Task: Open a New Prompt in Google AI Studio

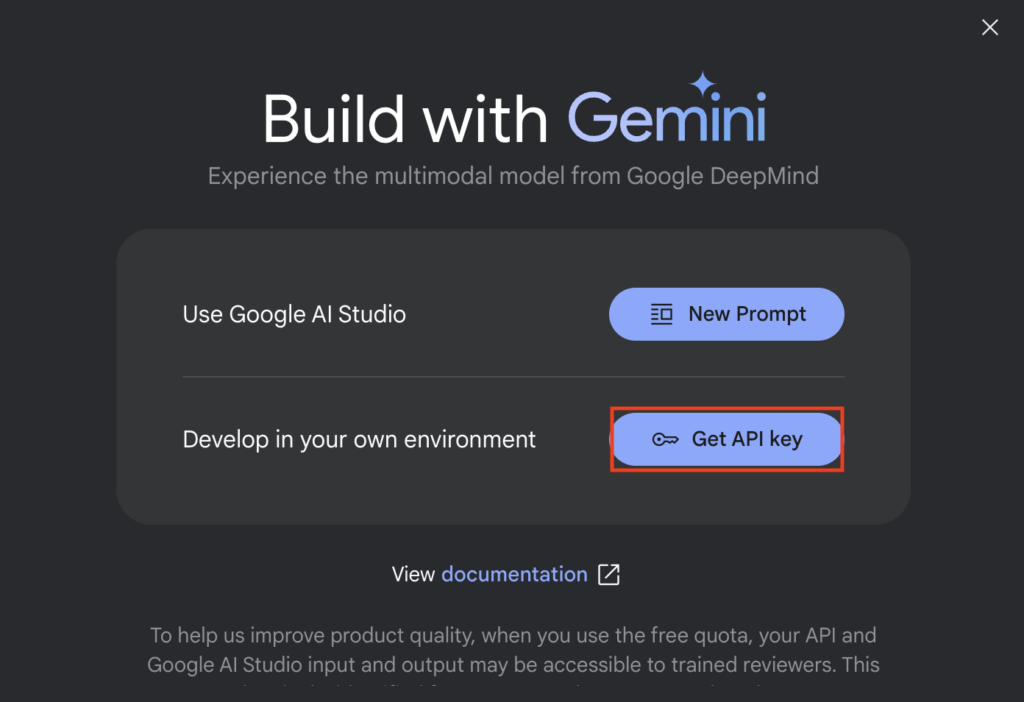Action: coord(727,314)
